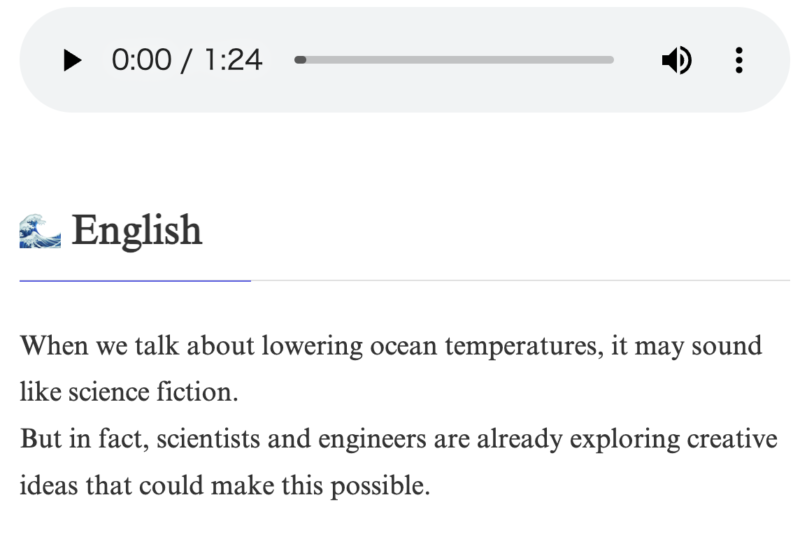
Task: Click the seek bar's starting thumb
Action: point(300,60)
